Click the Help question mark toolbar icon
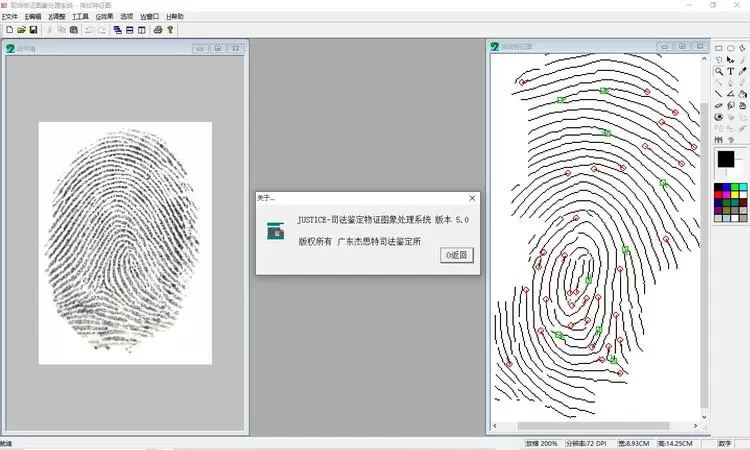Viewport: 750px width, 450px height. click(x=170, y=30)
